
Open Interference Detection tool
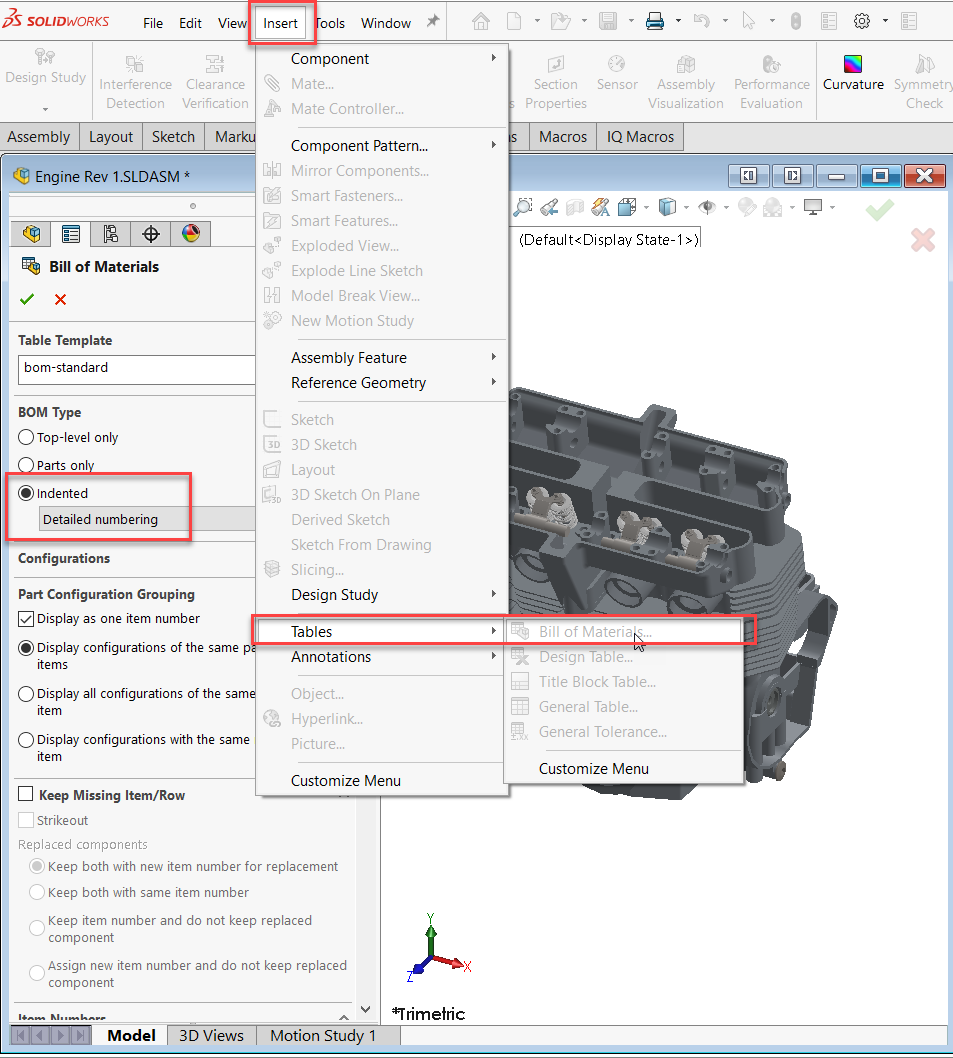[135, 82]
